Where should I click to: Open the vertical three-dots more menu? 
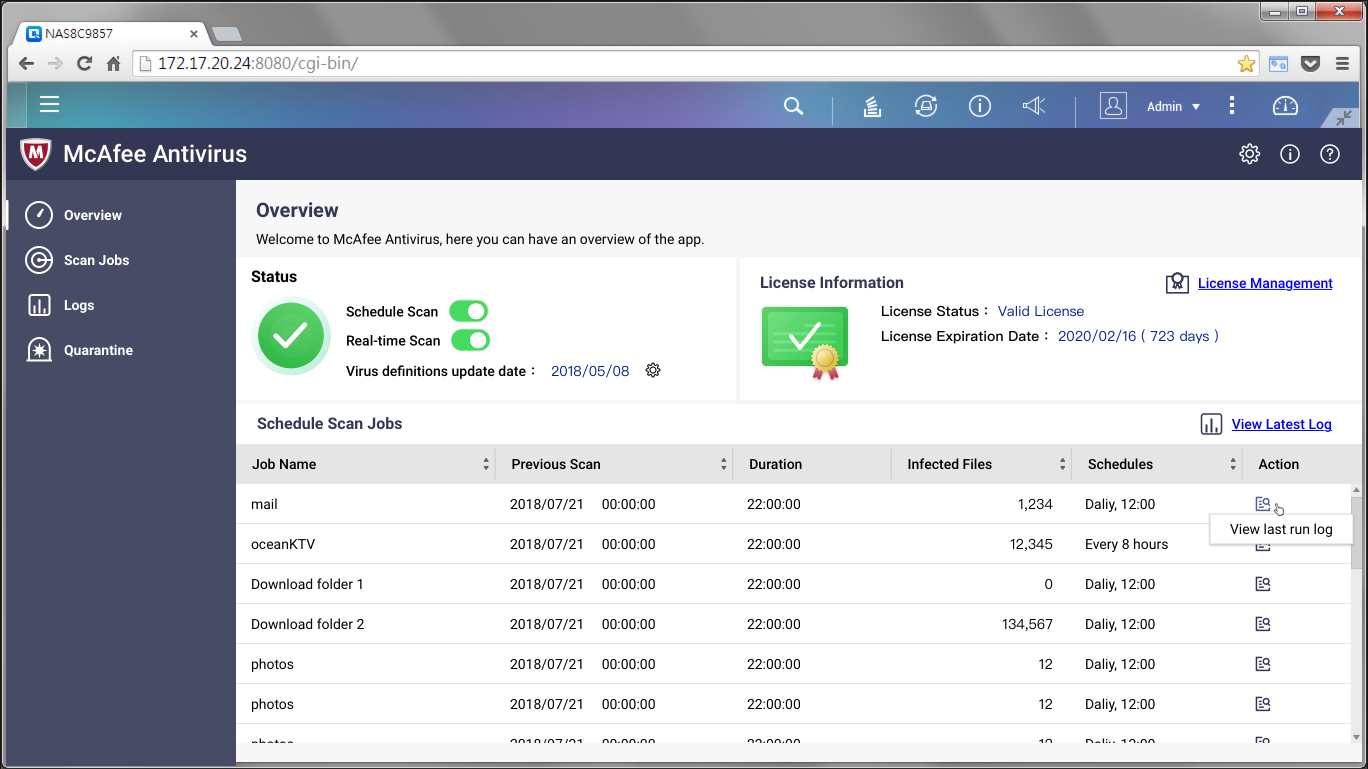pyautogui.click(x=1232, y=106)
